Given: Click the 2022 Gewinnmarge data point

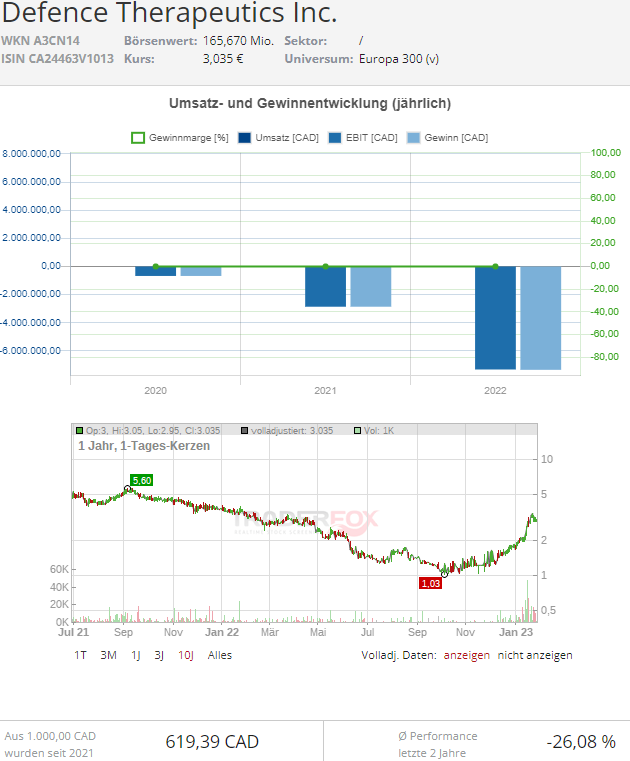Looking at the screenshot, I should click(495, 266).
